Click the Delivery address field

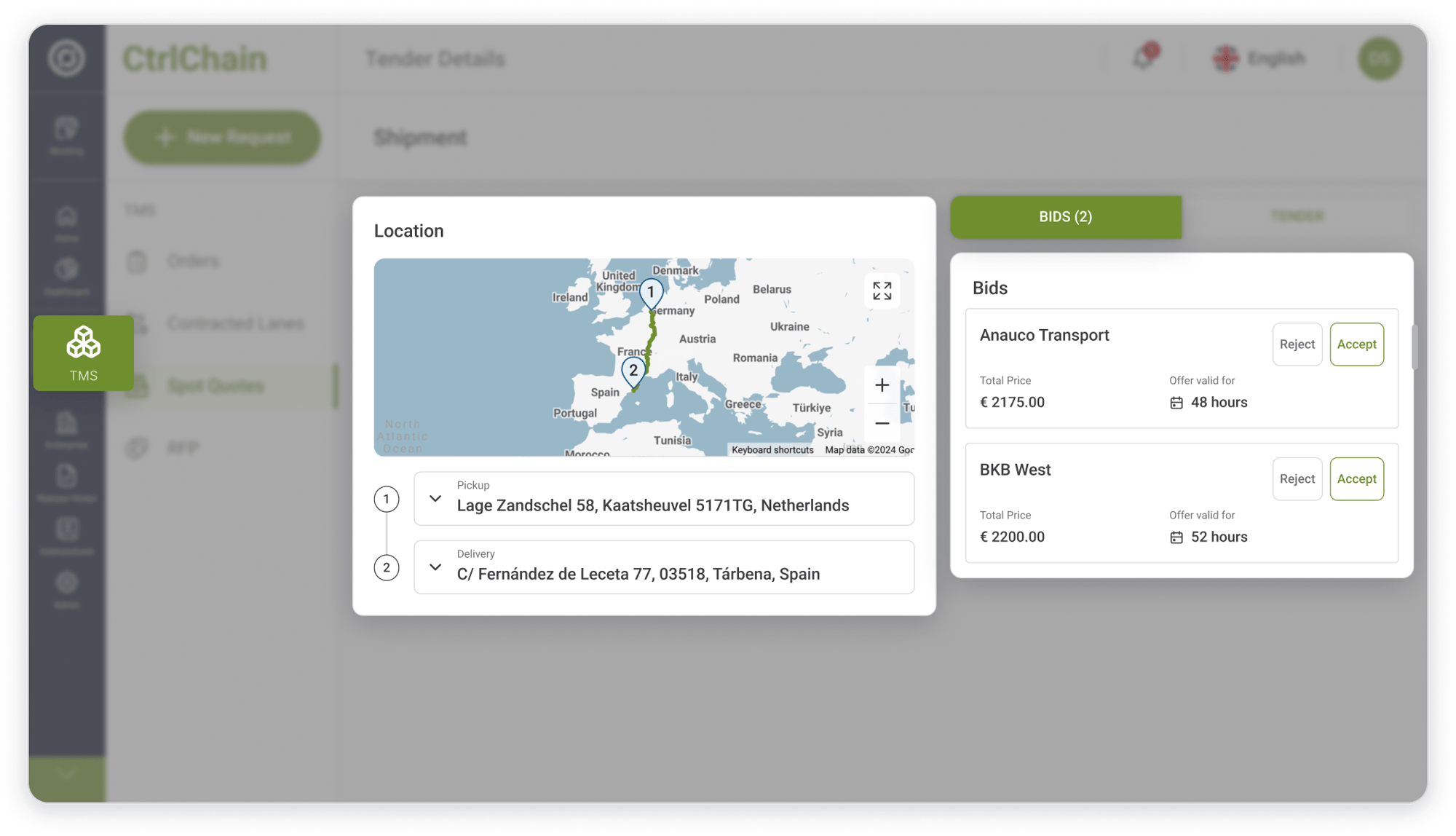click(664, 567)
